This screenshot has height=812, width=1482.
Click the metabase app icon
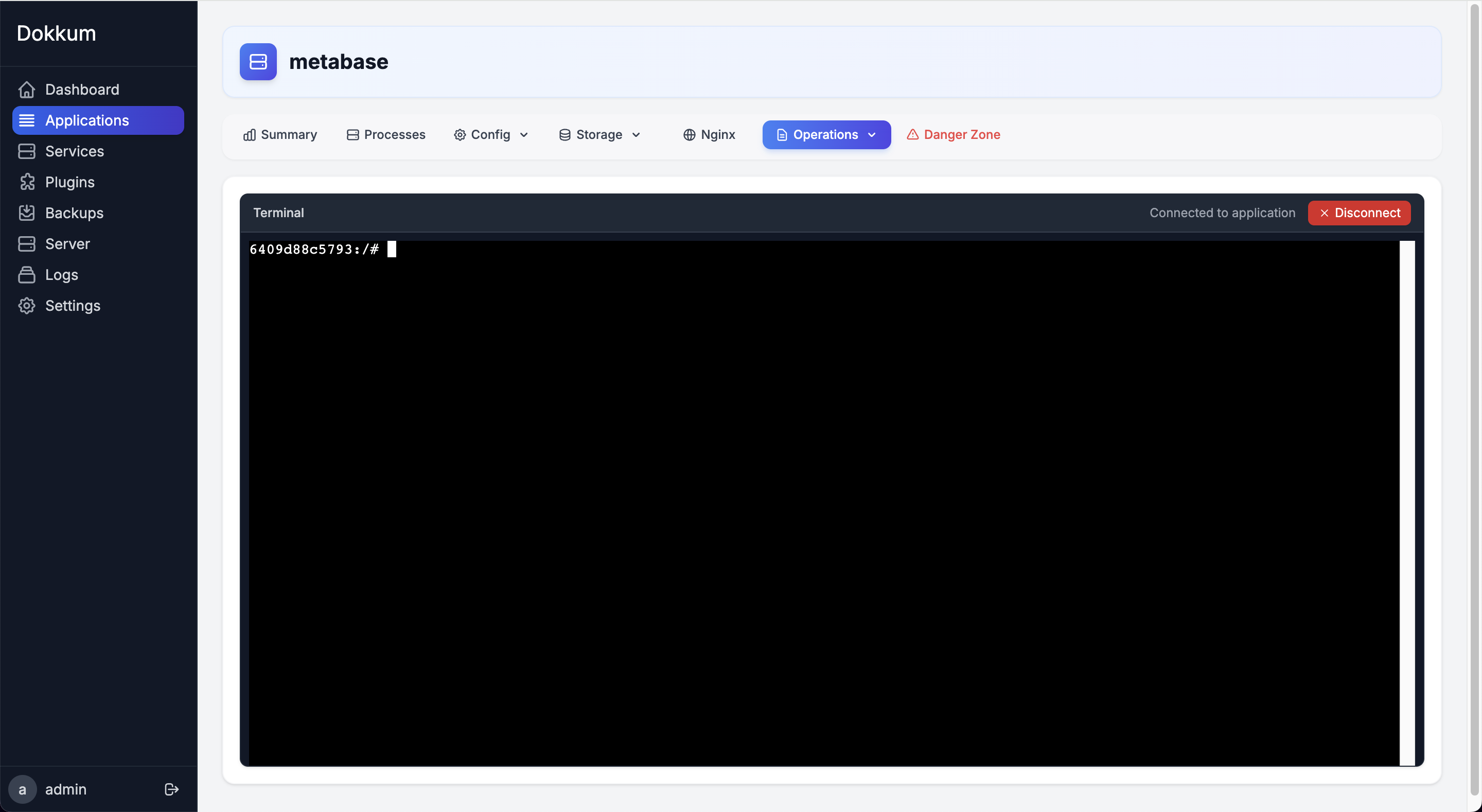point(258,62)
